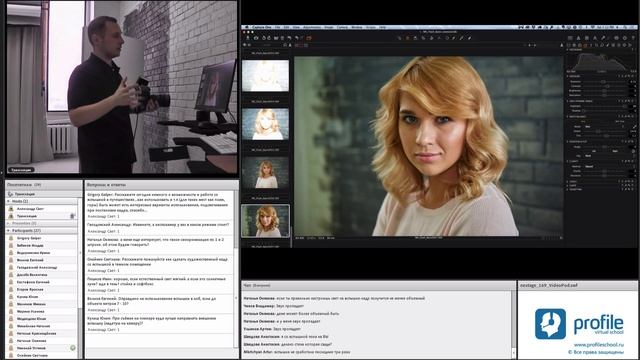Click the Highlight slider in HDR panel
The width and height of the screenshot is (640, 360).
tap(624, 106)
